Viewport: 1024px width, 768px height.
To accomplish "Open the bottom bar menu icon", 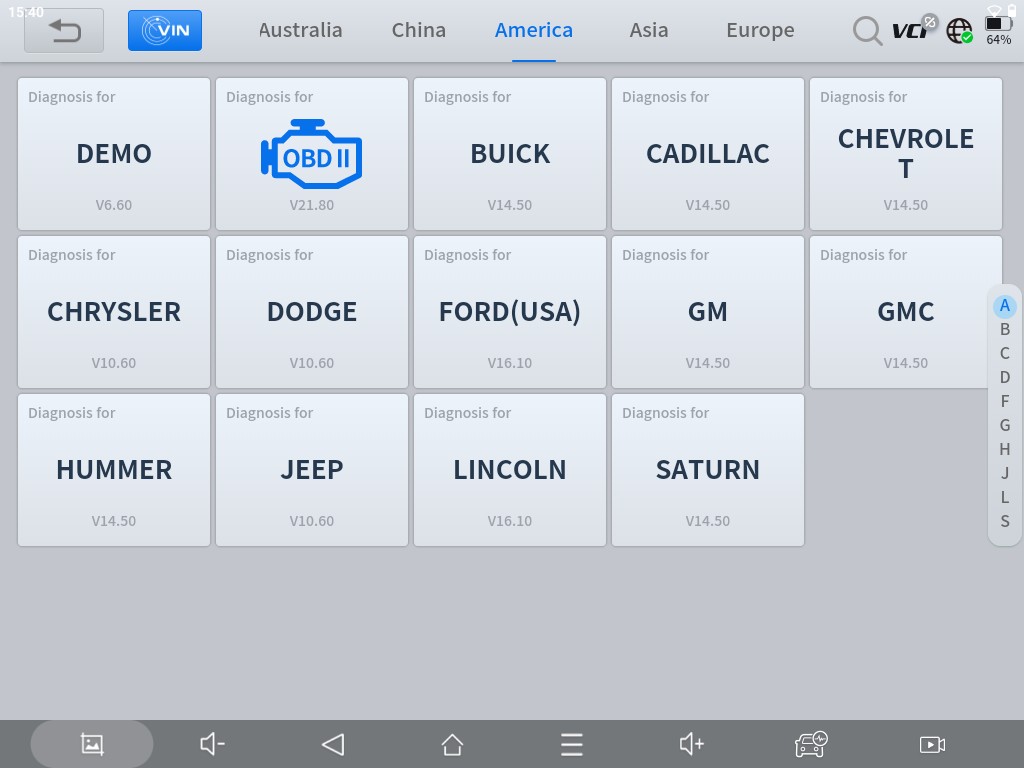I will tap(571, 744).
